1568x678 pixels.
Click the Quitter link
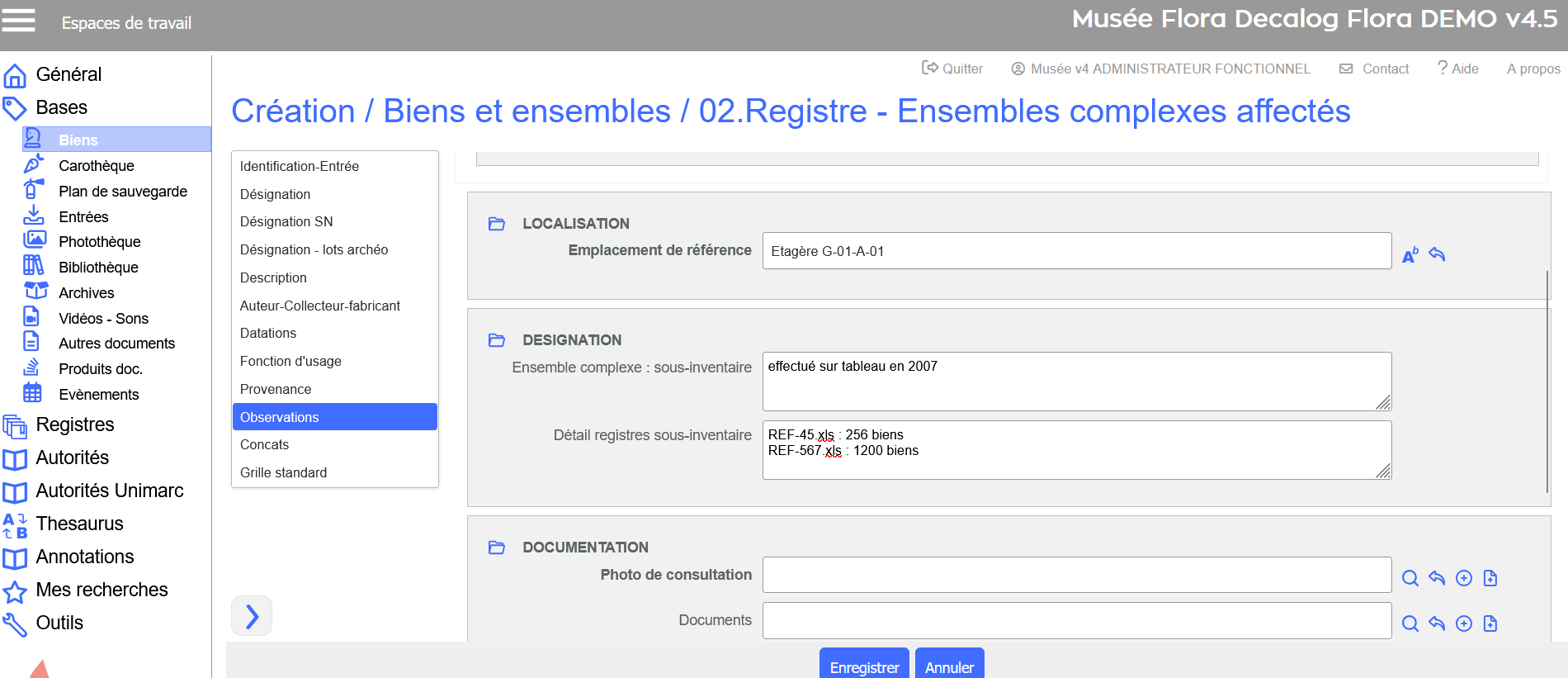click(952, 69)
